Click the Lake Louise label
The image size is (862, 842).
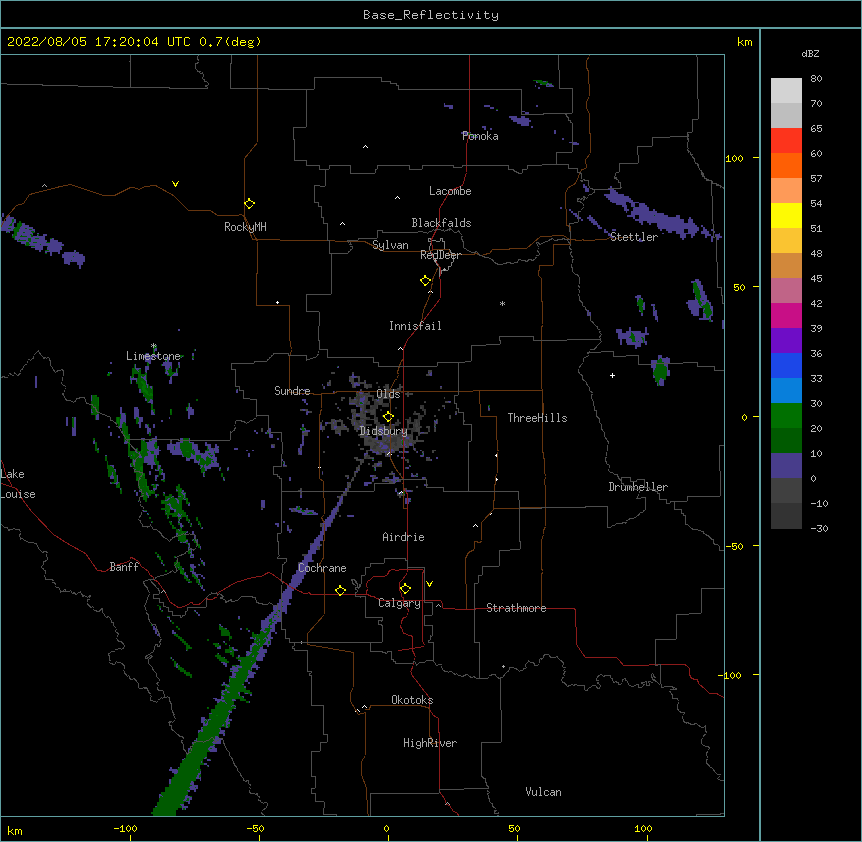coord(18,484)
